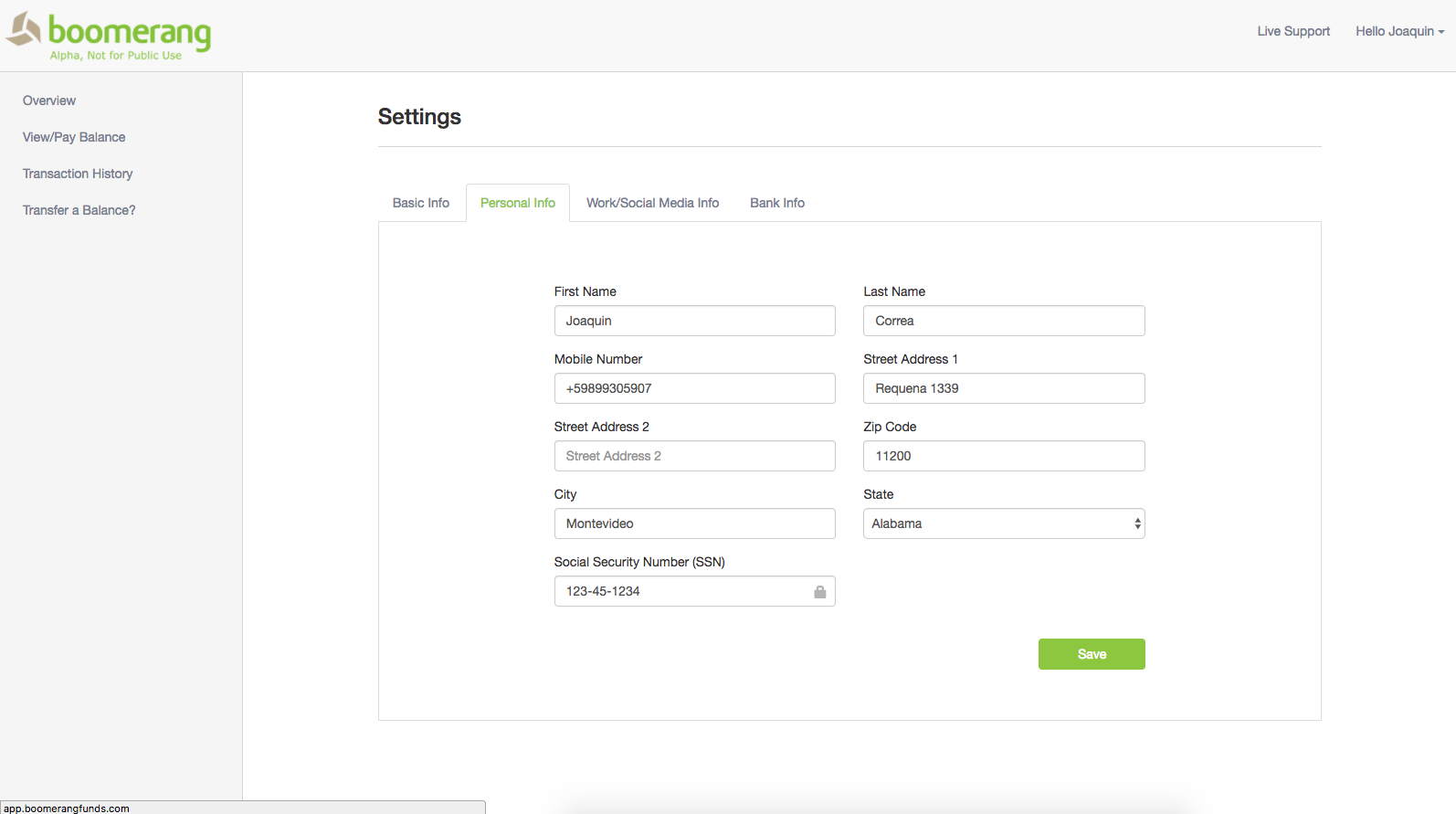Click the Social Security Number input
This screenshot has width=1456, height=814.
694,591
